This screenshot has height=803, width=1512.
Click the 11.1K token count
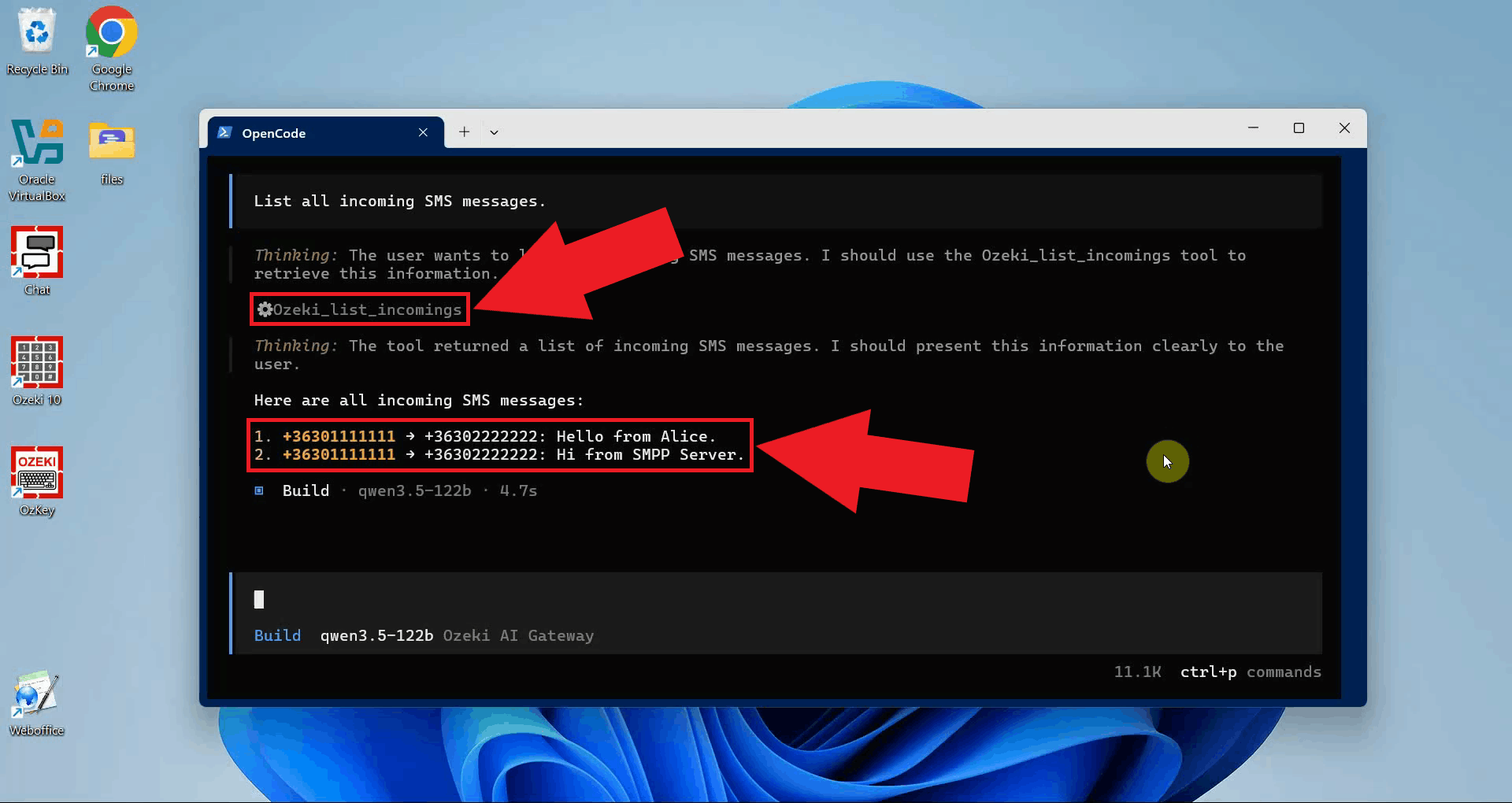[1137, 672]
